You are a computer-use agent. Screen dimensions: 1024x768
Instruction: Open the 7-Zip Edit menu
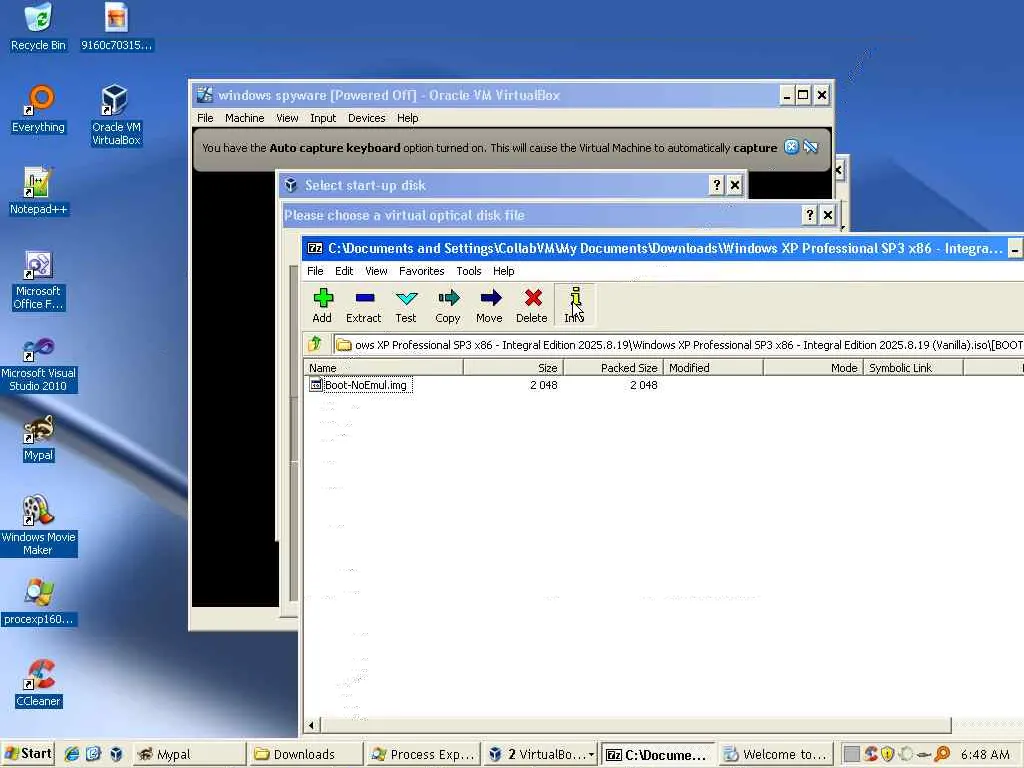344,271
